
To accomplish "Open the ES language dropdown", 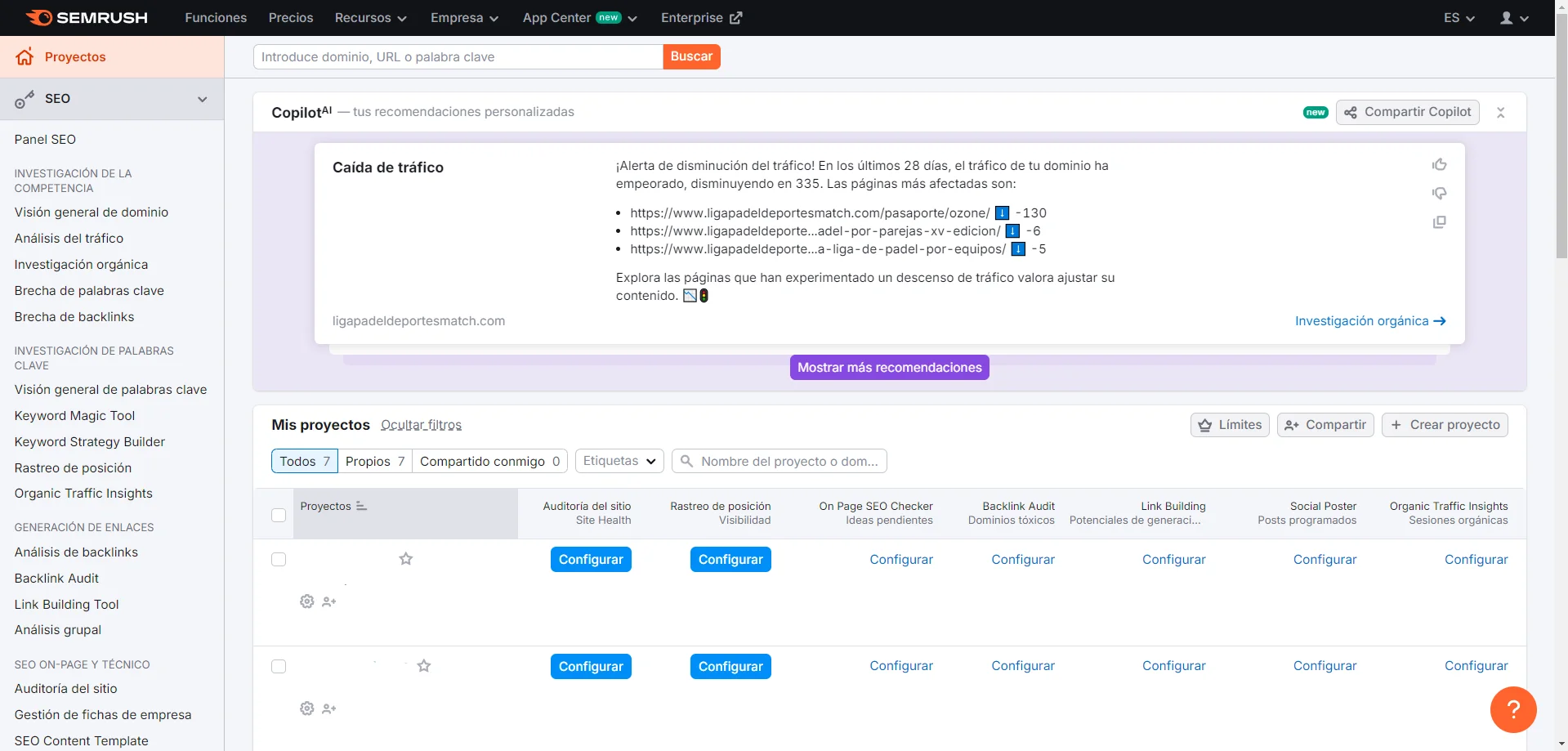I will pyautogui.click(x=1459, y=18).
